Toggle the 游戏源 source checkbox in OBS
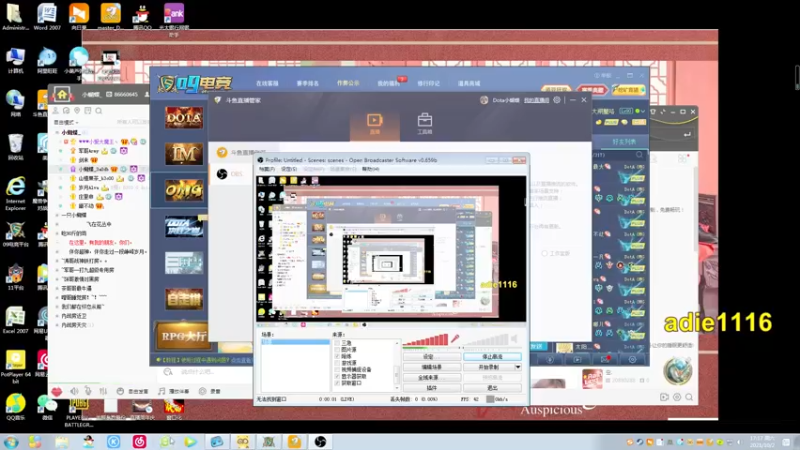800x450 pixels. point(337,363)
